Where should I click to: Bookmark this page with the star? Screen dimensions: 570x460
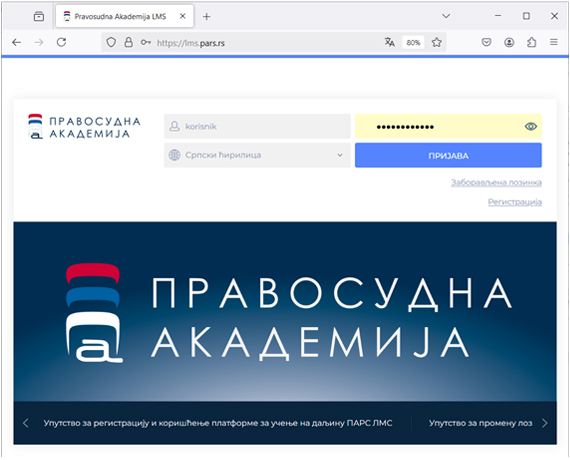[437, 43]
